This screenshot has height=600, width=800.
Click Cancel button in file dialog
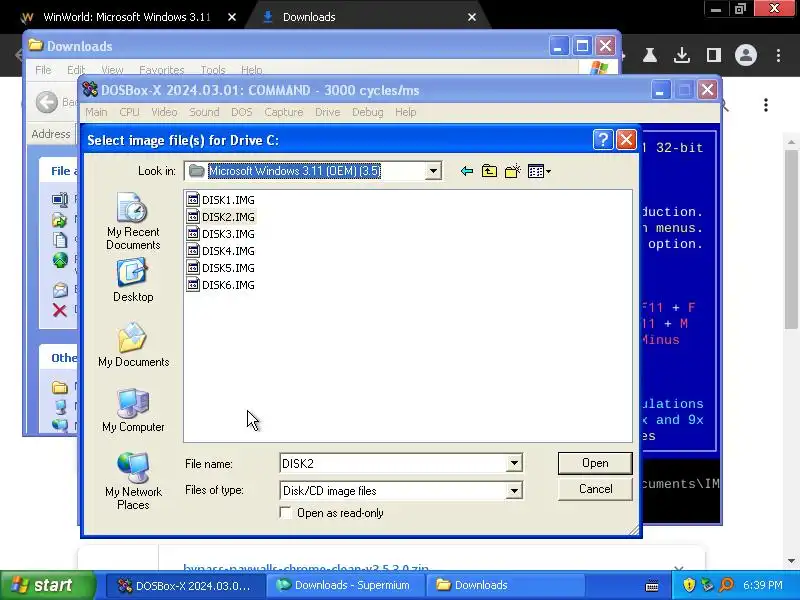click(x=595, y=489)
